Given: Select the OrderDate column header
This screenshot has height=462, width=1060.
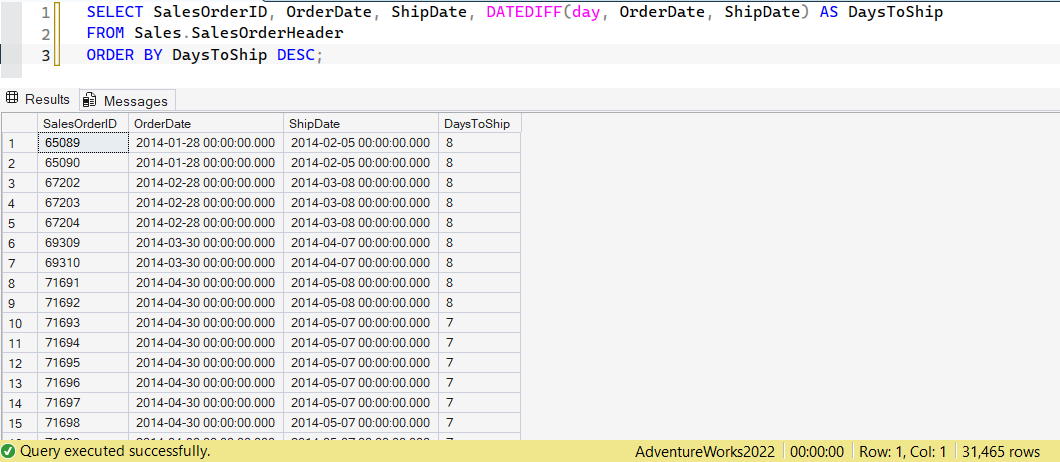Looking at the screenshot, I should coord(206,123).
